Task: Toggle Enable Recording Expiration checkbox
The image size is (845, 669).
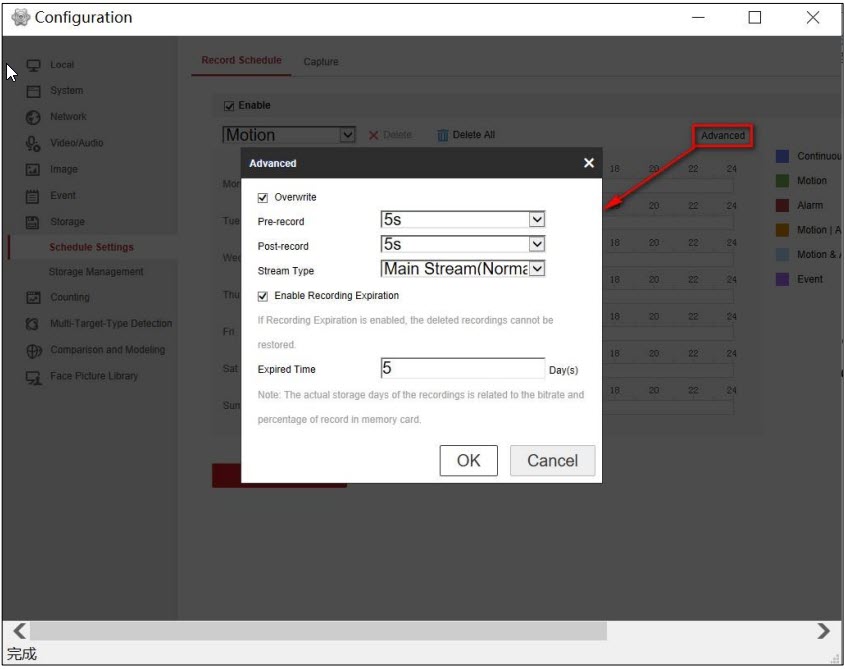Action: tap(263, 296)
